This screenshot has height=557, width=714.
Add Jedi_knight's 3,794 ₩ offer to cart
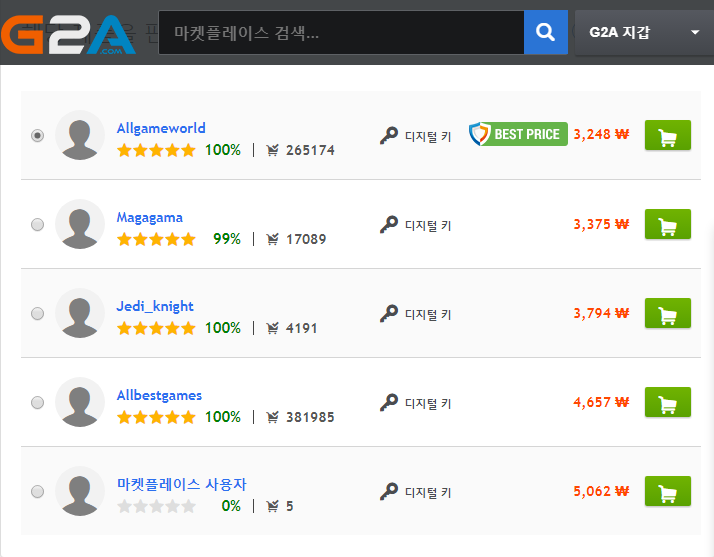(x=668, y=313)
